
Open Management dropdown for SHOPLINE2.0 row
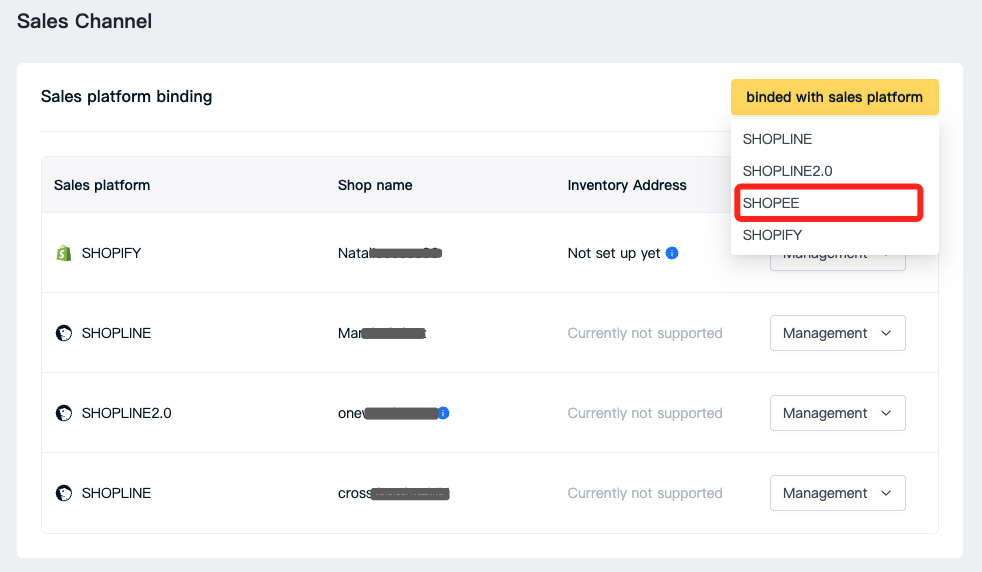click(837, 413)
